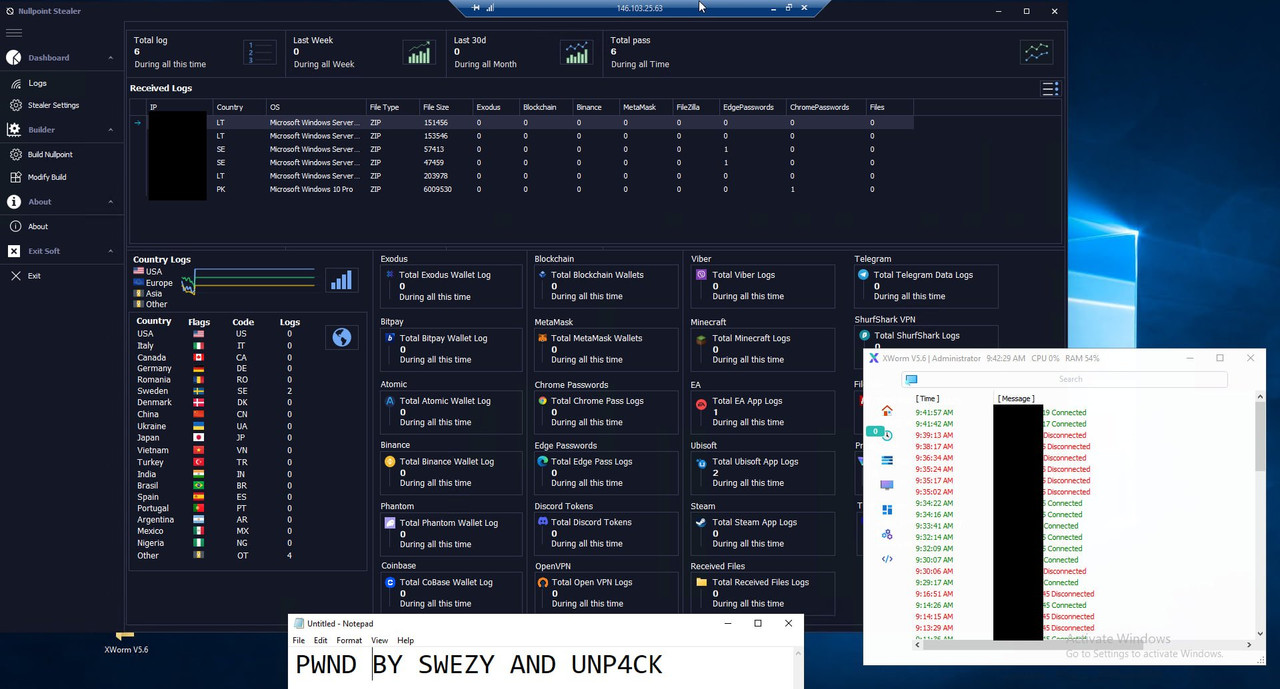The image size is (1280, 689).
Task: Select the XWorm V5.6 desktop icon
Action: [x=126, y=642]
